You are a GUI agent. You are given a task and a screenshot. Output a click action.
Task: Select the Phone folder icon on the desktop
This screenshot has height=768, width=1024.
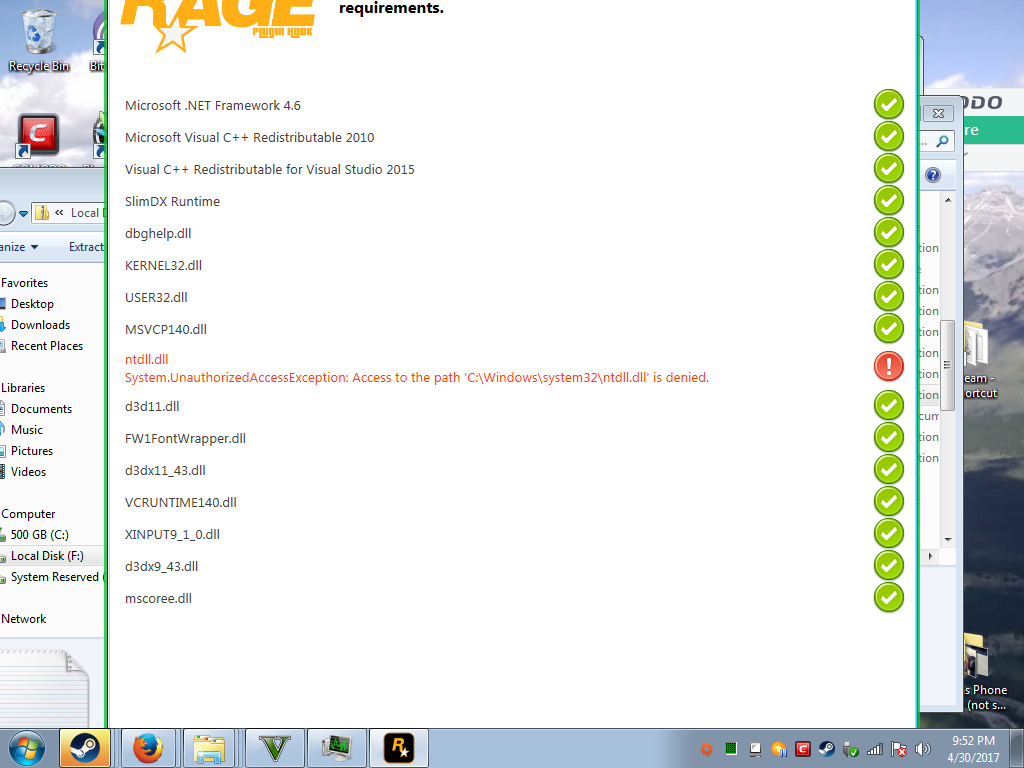coord(985,673)
